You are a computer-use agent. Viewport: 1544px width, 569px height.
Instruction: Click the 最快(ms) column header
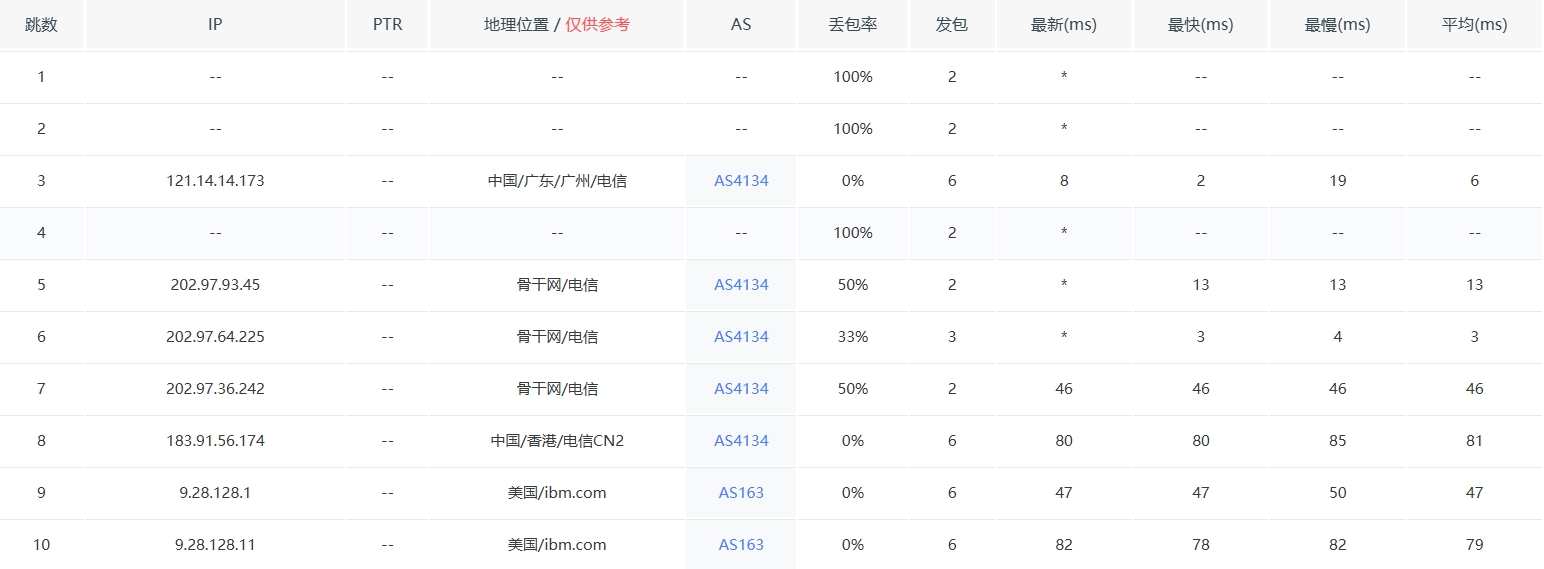(1201, 25)
